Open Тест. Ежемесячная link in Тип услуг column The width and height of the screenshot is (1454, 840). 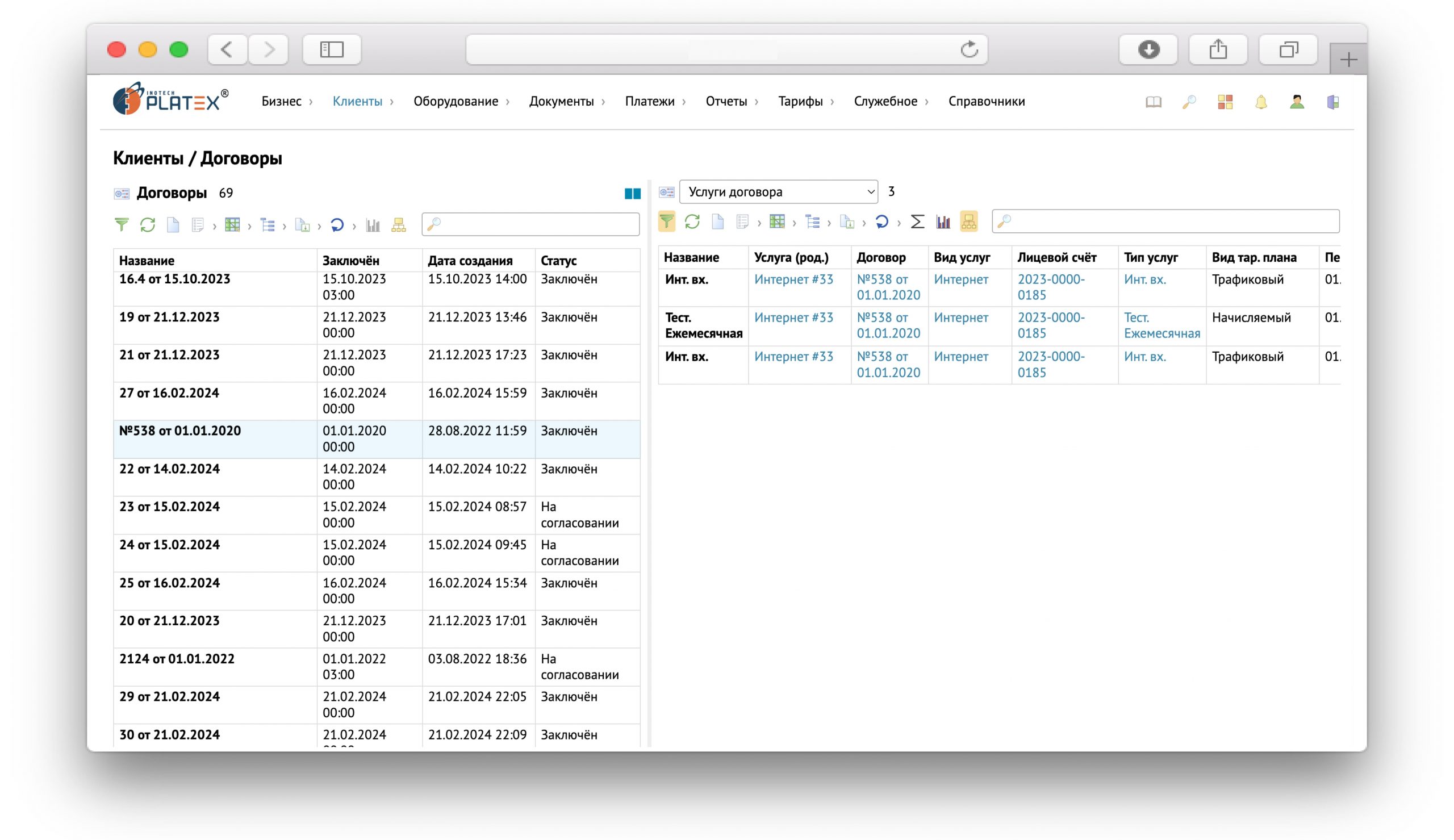tap(1161, 325)
